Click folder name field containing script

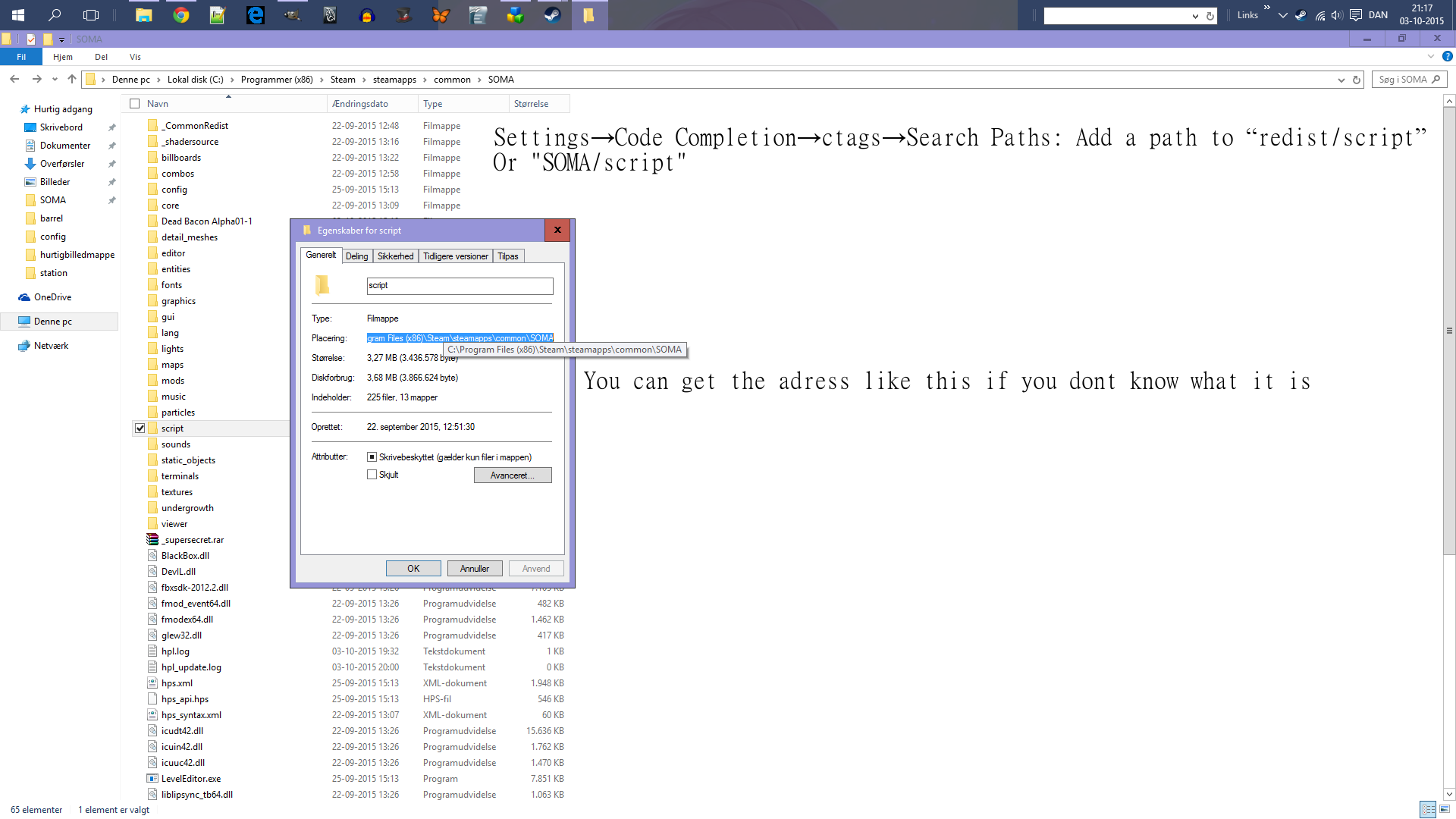pos(460,286)
